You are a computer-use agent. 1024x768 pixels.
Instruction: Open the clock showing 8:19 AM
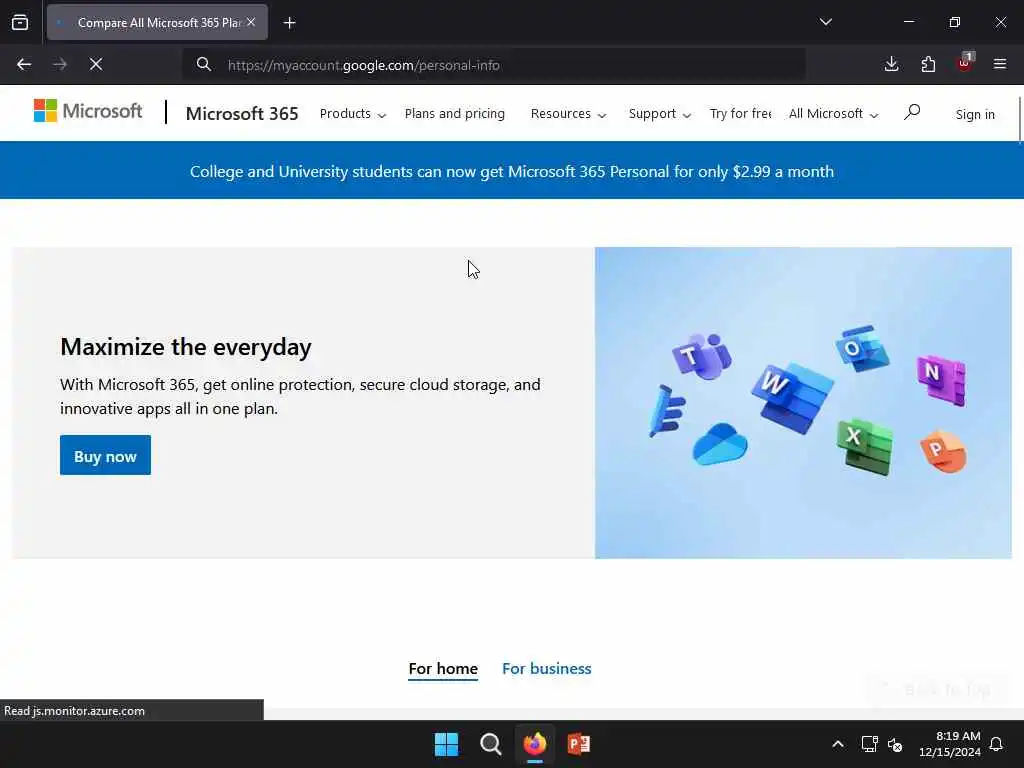coord(950,744)
